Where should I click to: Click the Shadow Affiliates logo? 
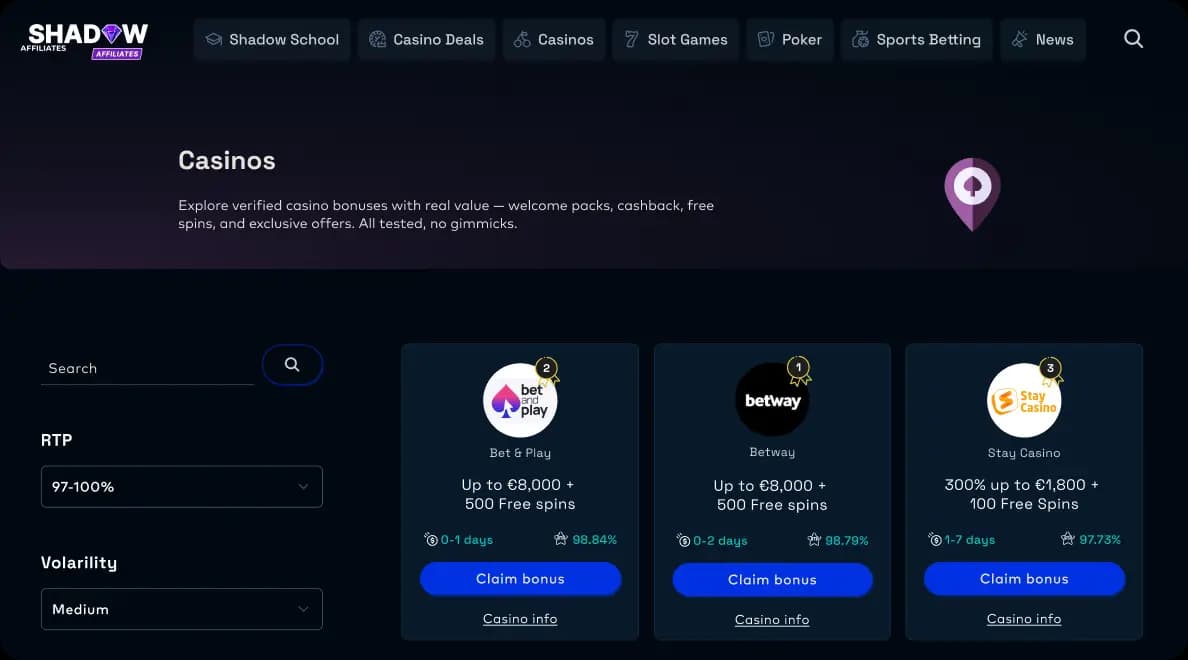click(85, 39)
